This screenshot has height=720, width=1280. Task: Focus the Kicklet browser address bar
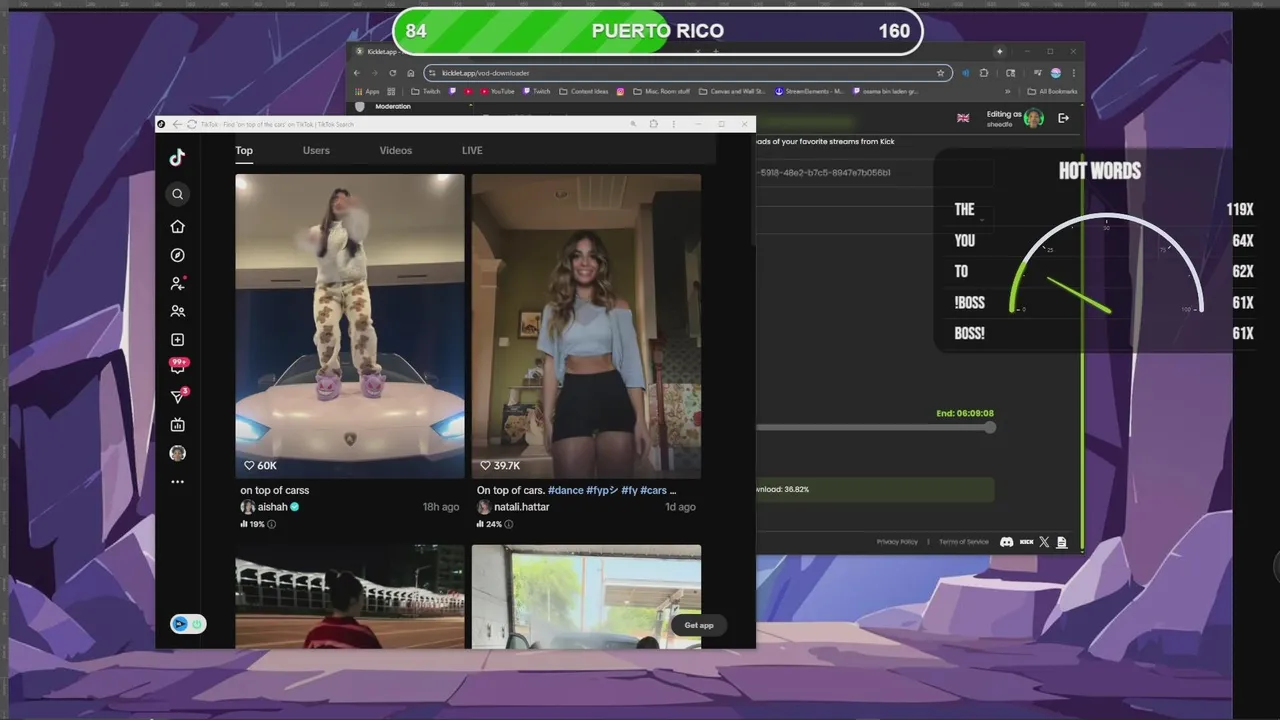click(x=686, y=73)
